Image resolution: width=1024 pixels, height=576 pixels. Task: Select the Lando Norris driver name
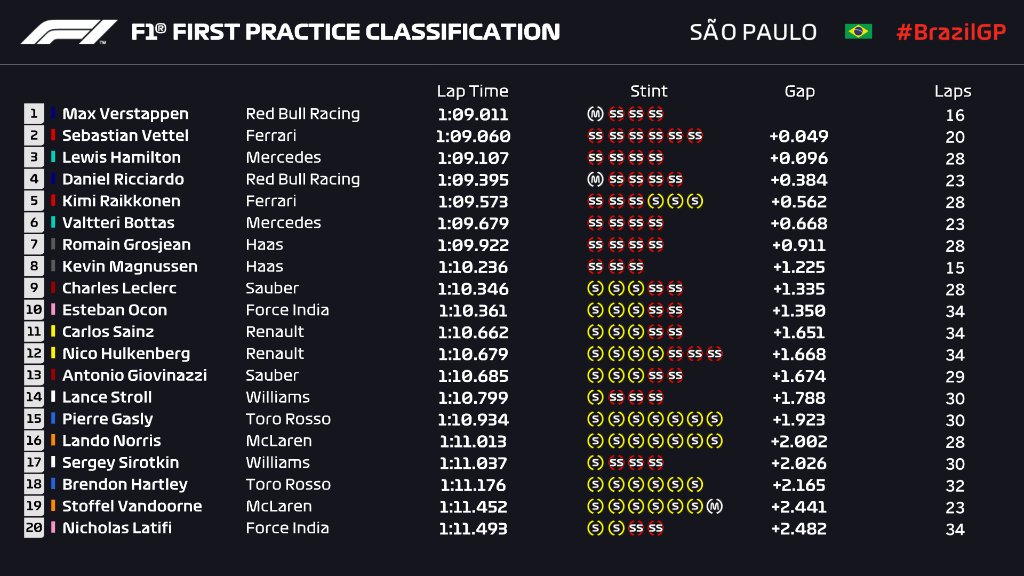click(111, 441)
